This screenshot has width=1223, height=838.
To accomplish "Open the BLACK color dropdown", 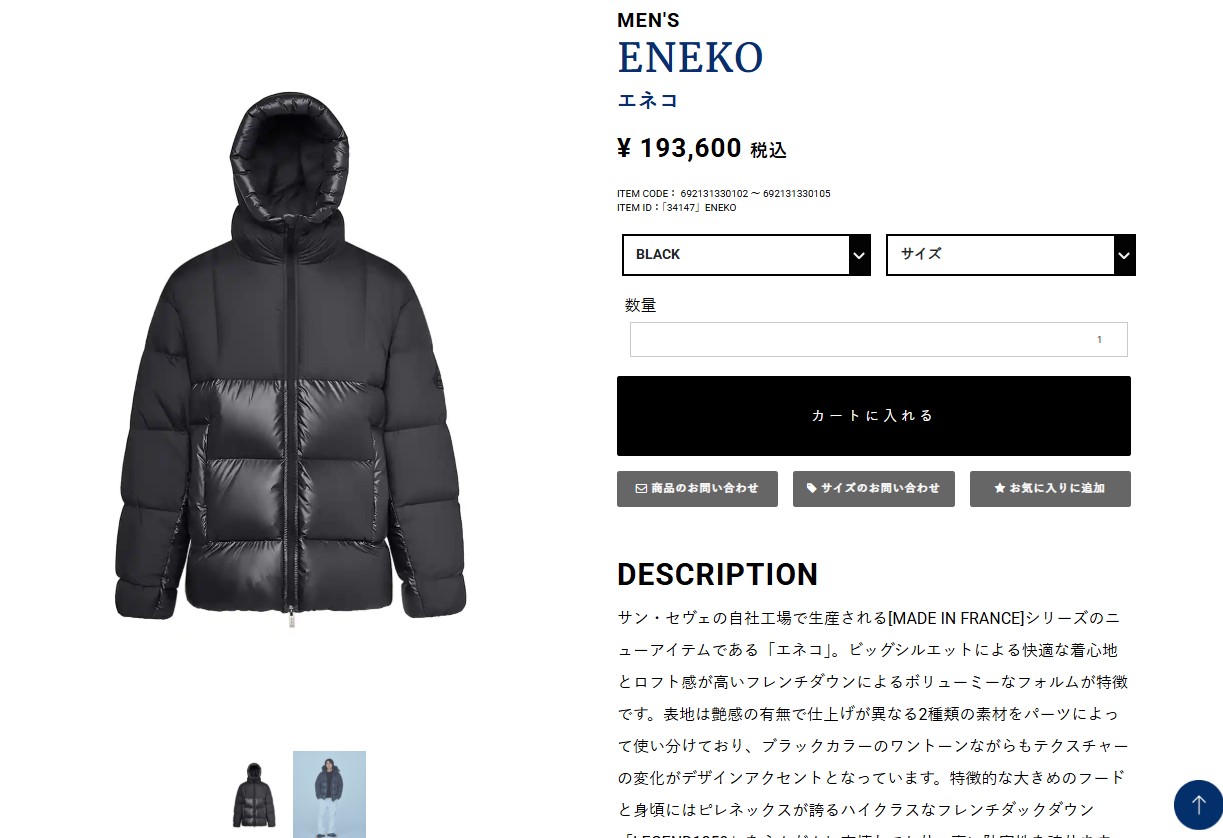I will [x=746, y=255].
